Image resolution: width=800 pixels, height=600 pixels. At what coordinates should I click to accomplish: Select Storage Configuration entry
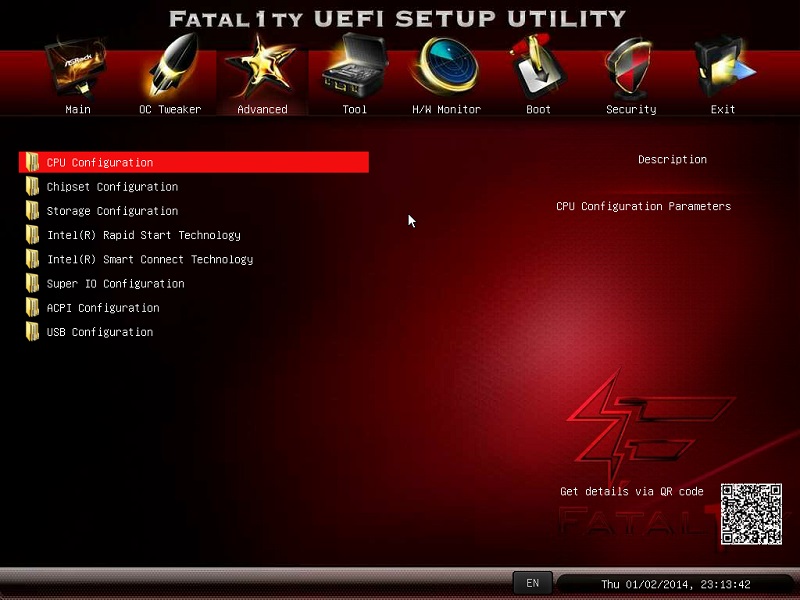(112, 211)
